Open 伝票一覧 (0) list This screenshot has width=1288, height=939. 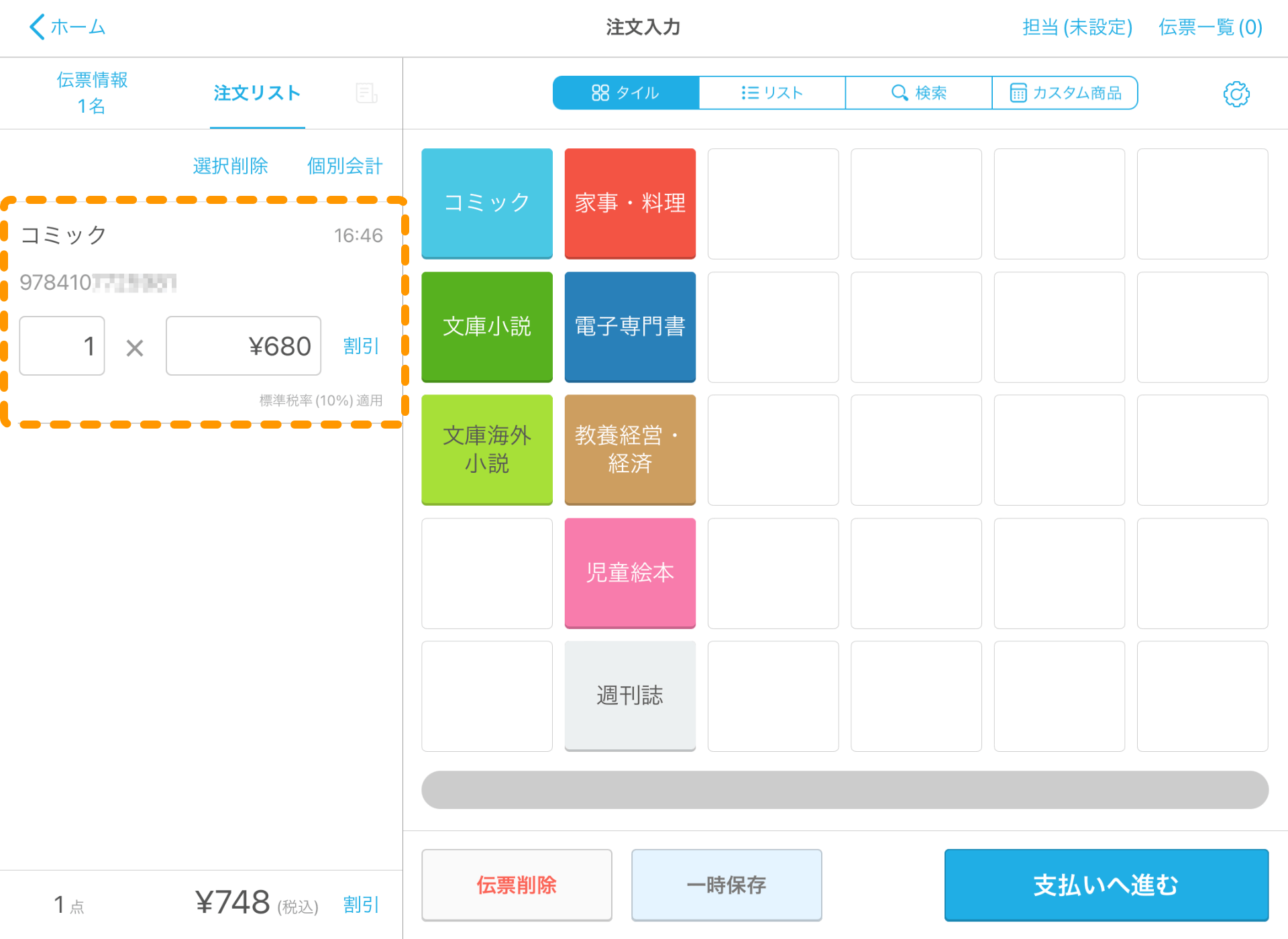pos(1211,27)
